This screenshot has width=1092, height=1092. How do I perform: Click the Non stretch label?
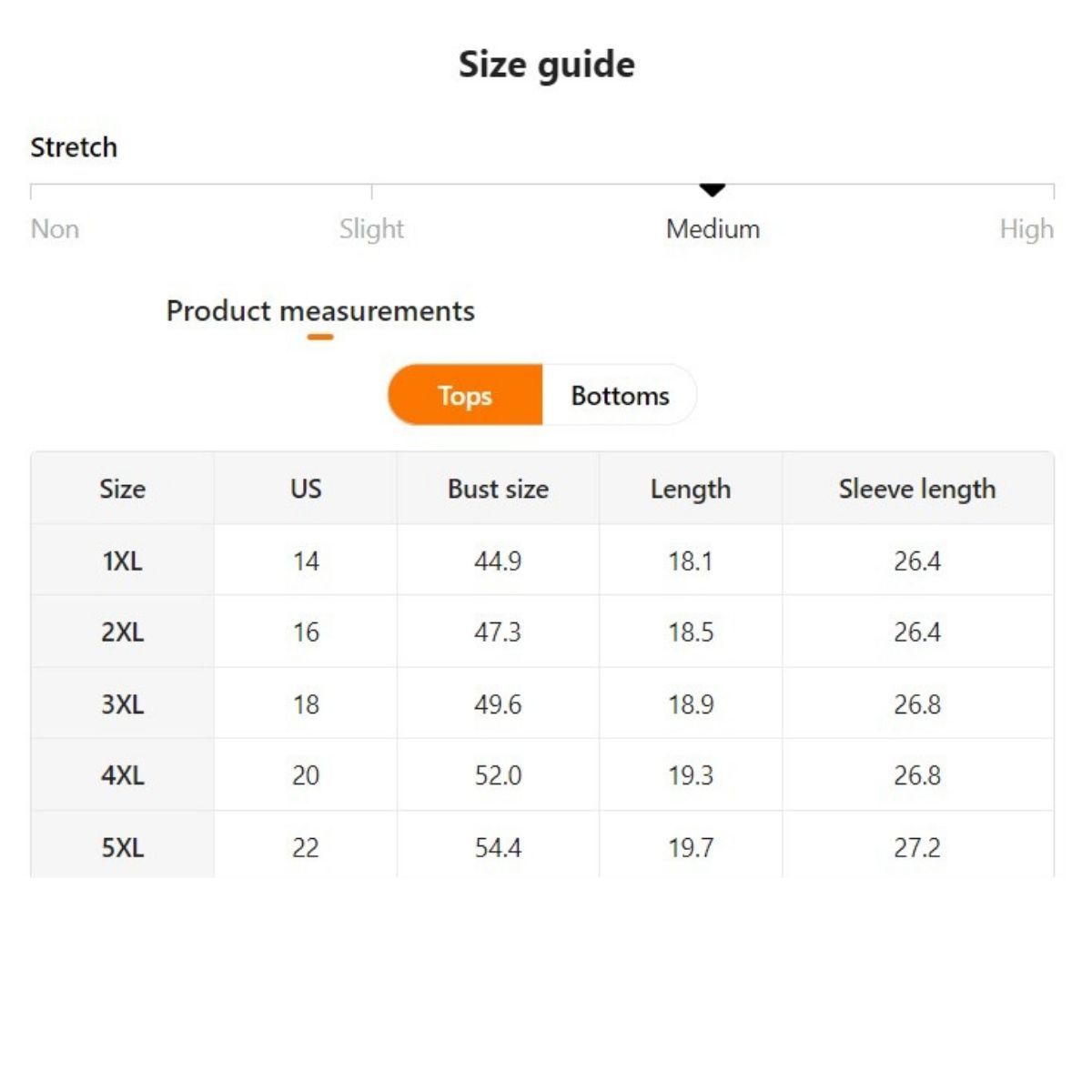tap(55, 228)
